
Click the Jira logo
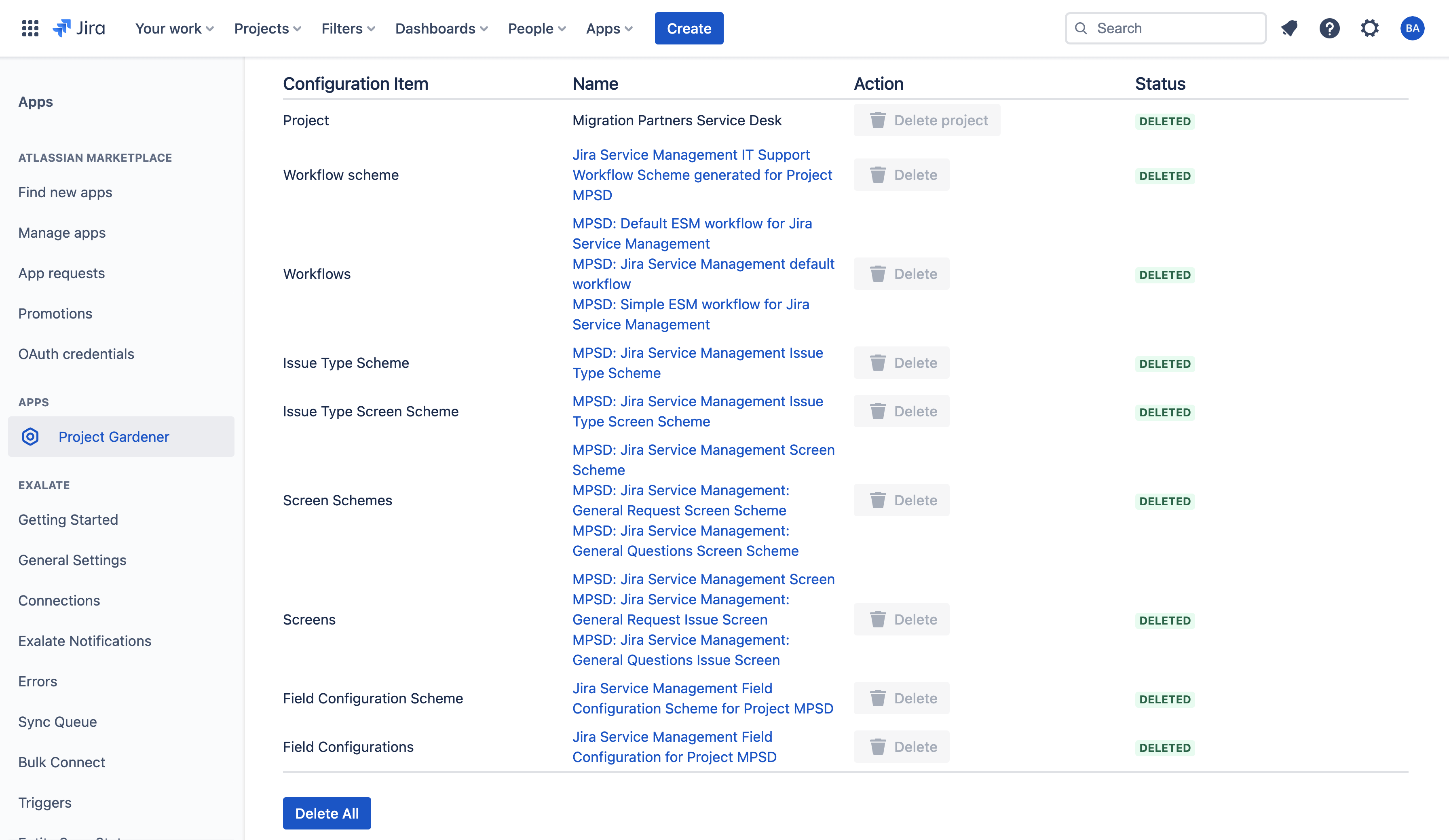pyautogui.click(x=79, y=28)
